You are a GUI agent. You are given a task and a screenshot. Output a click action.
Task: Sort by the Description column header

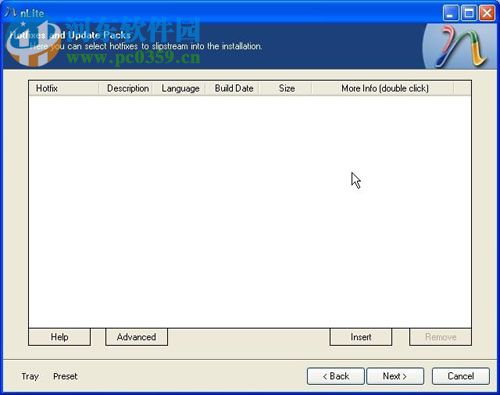(x=126, y=88)
